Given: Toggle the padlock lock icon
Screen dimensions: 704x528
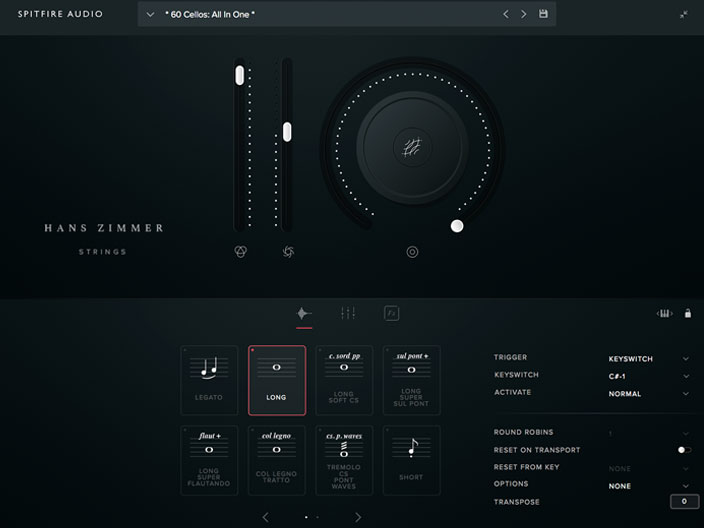Looking at the screenshot, I should [688, 313].
